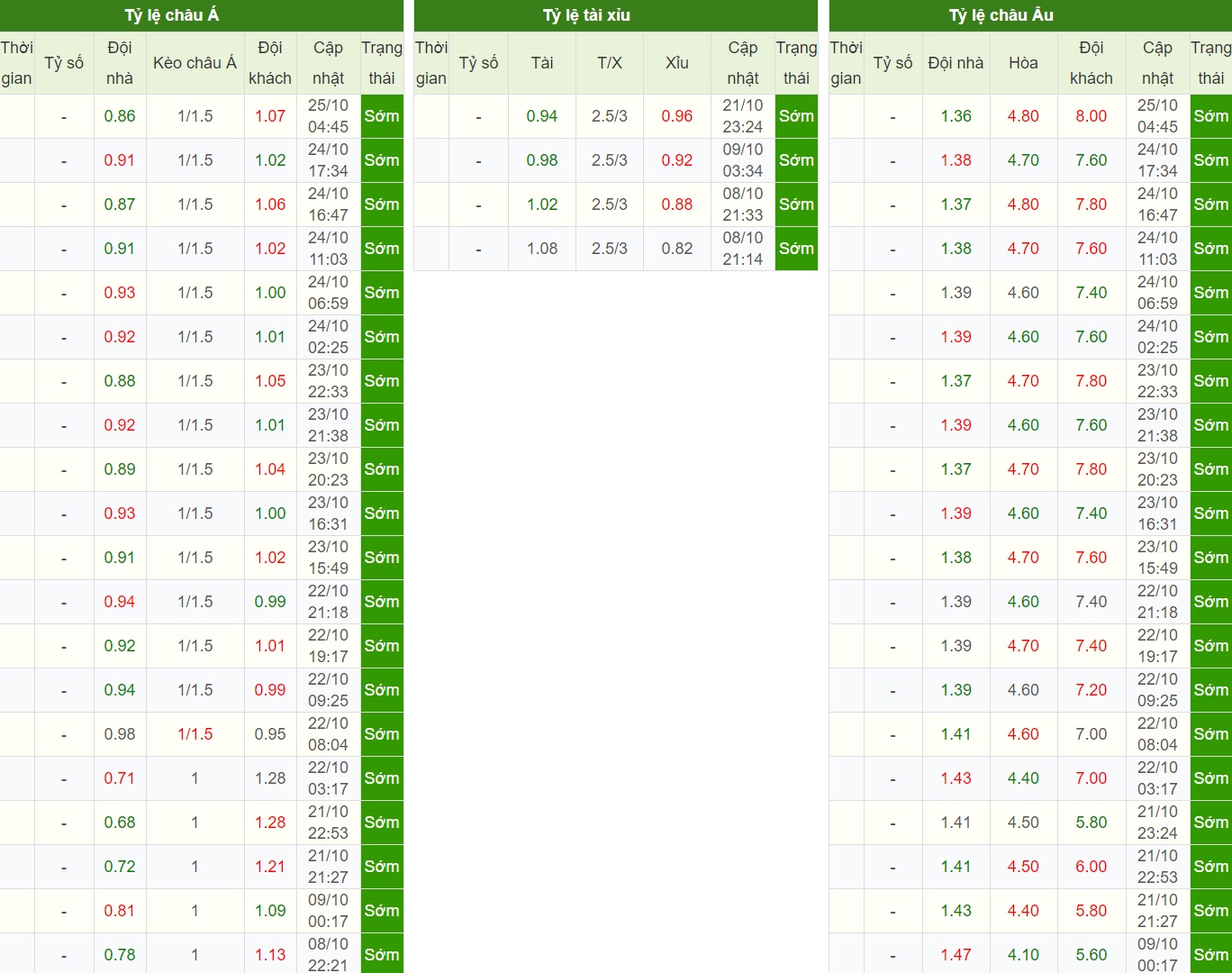The width and height of the screenshot is (1232, 973).
Task: Click 'Đội nhà' header in châu Âu table
Action: (956, 63)
